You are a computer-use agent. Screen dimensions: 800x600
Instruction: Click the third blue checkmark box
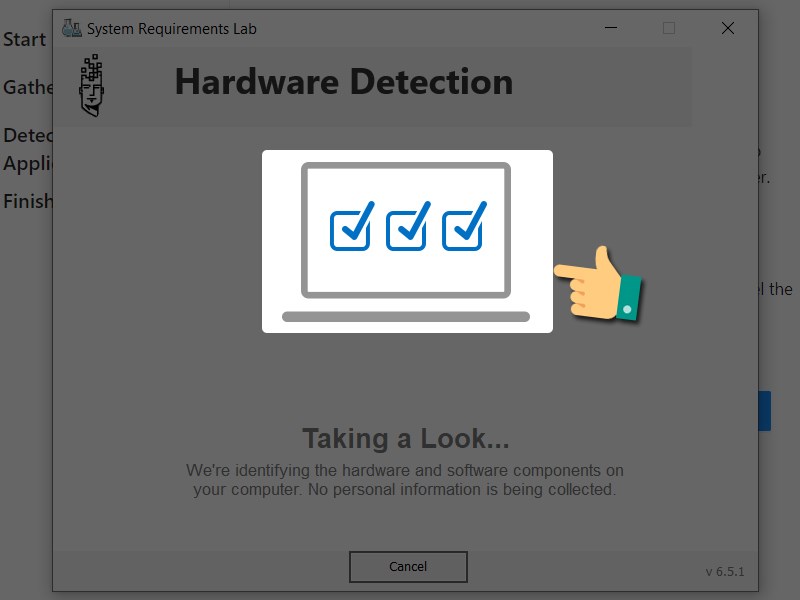click(464, 226)
